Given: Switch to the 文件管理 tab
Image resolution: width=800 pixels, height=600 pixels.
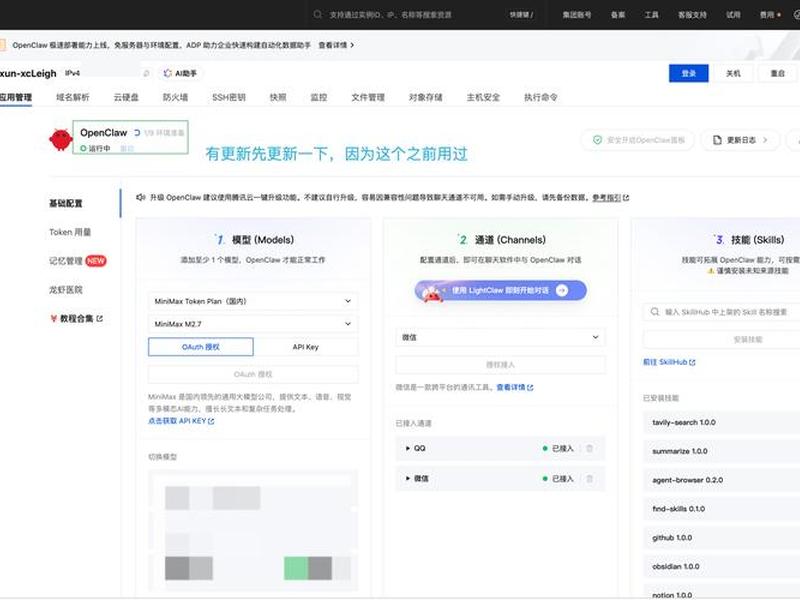Looking at the screenshot, I should point(368,97).
